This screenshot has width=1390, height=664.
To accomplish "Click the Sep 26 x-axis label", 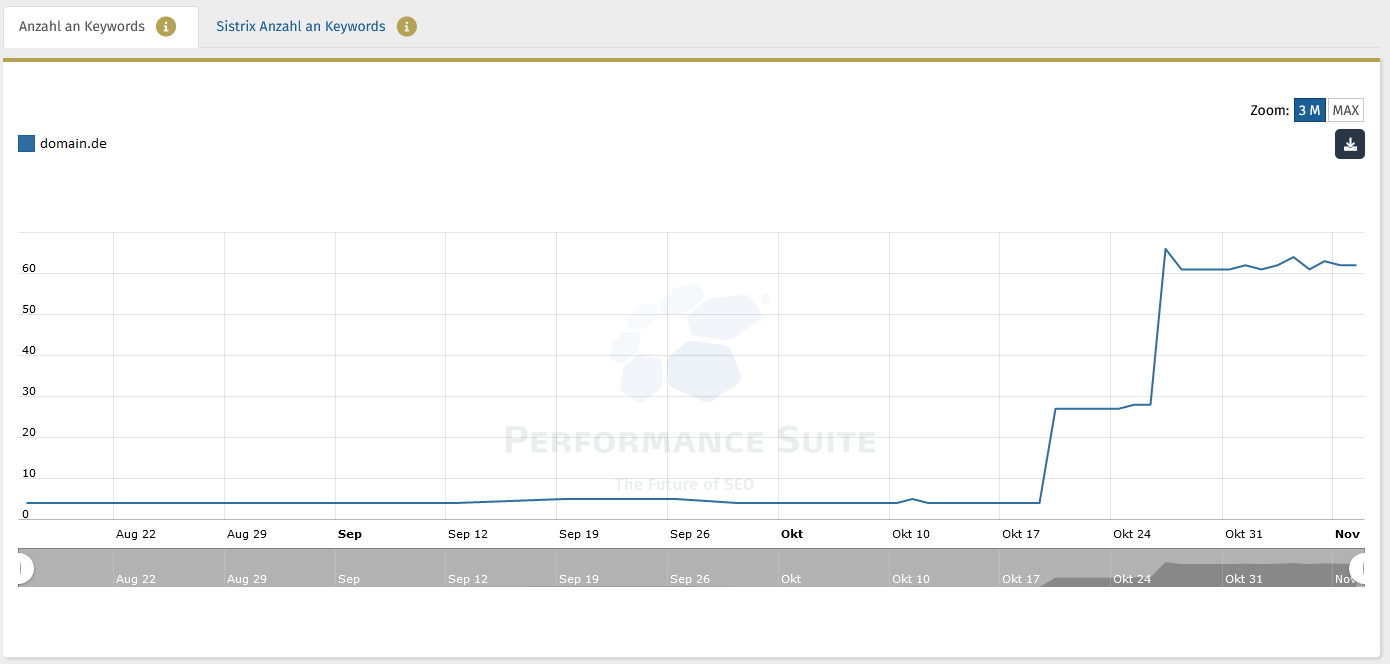I will pyautogui.click(x=690, y=534).
